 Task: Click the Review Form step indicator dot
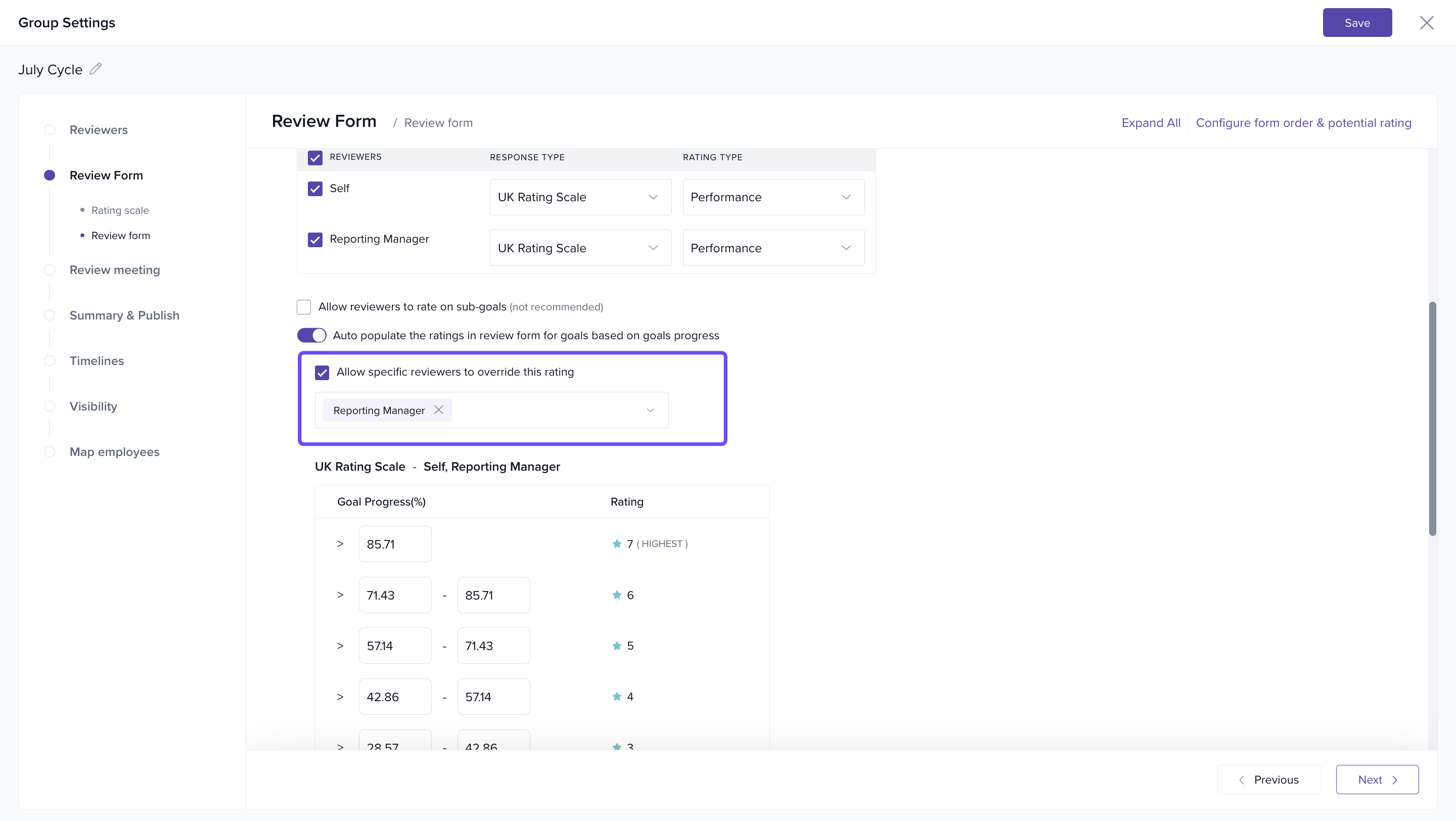point(50,175)
